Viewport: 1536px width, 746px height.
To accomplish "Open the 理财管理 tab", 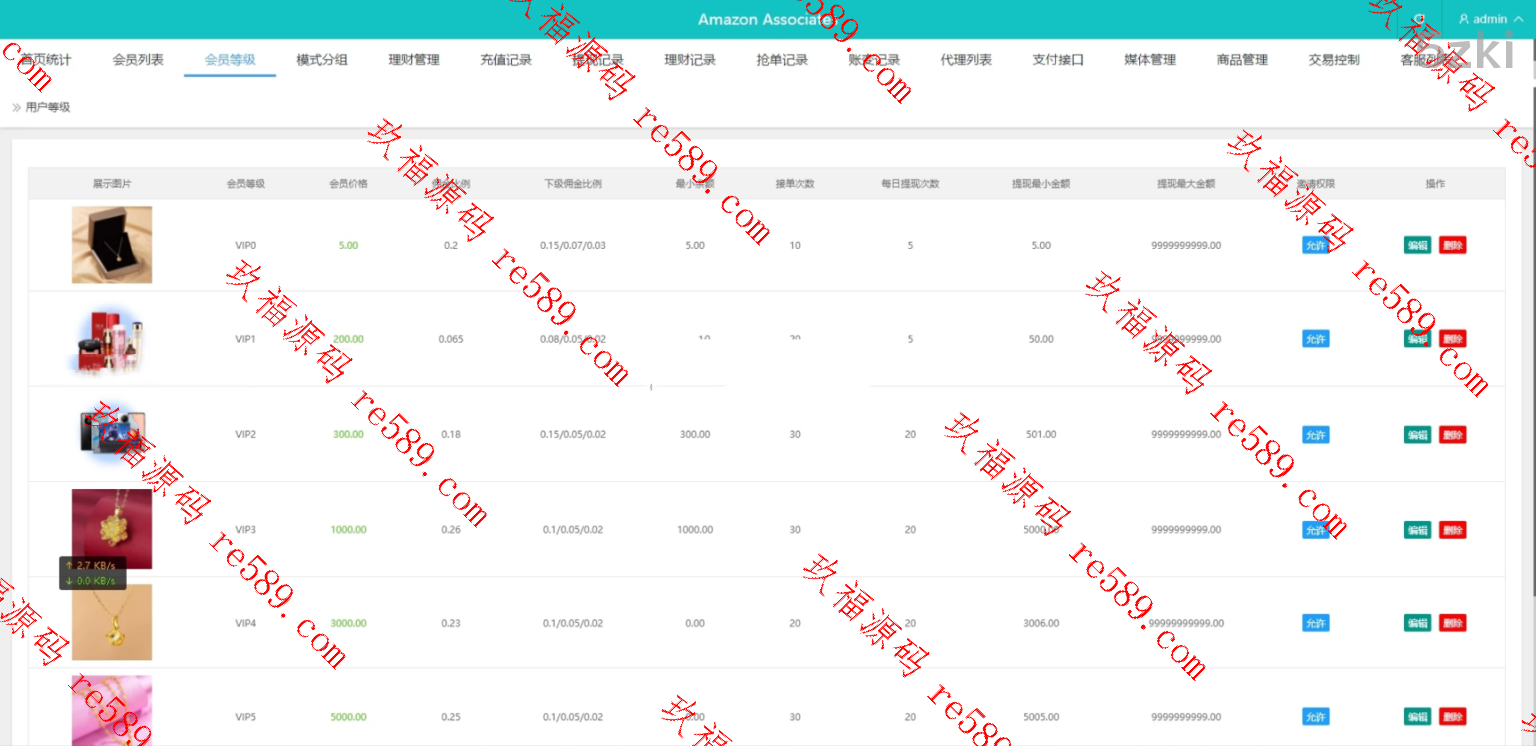I will coord(414,60).
